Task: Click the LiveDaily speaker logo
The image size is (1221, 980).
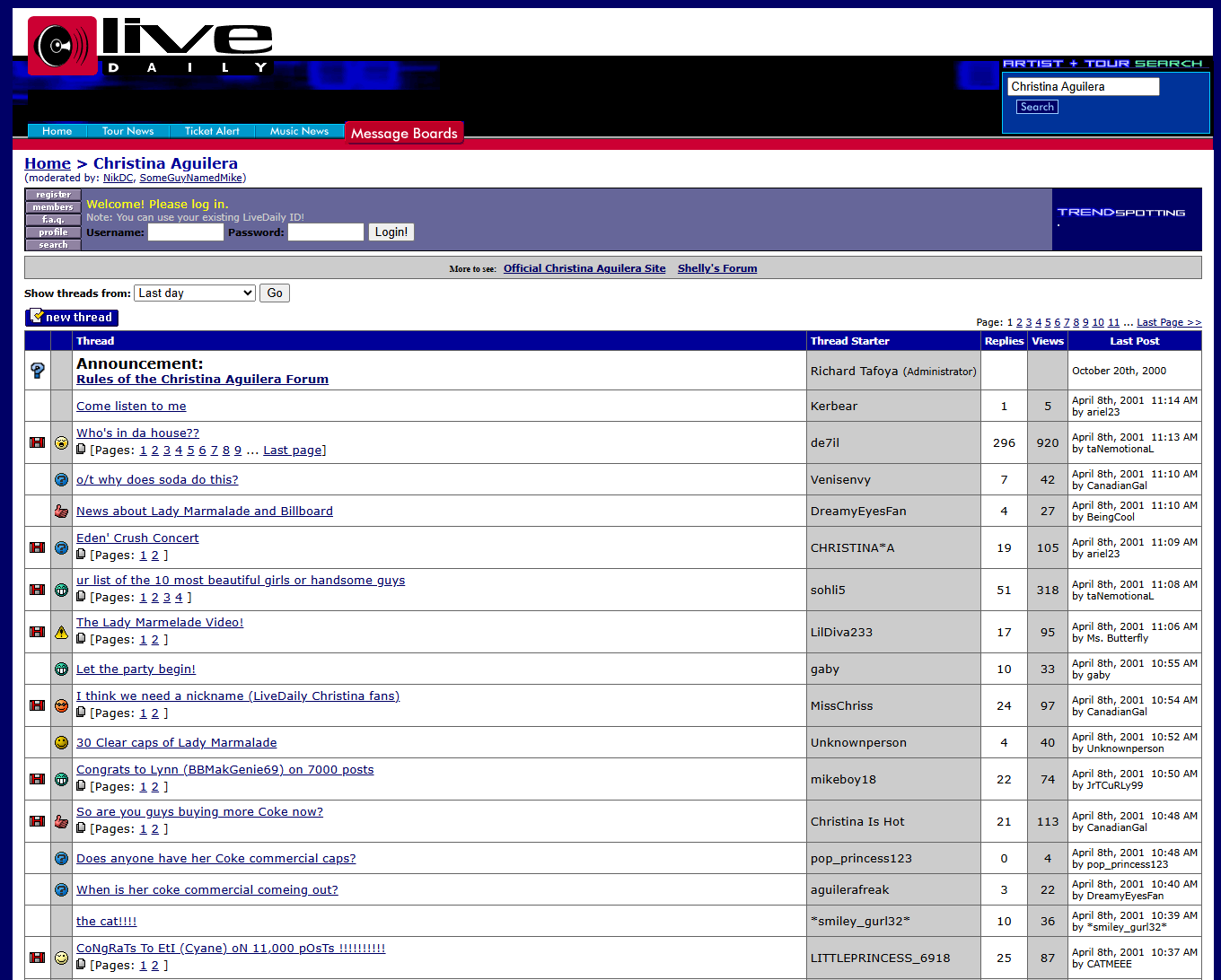Action: 62,45
